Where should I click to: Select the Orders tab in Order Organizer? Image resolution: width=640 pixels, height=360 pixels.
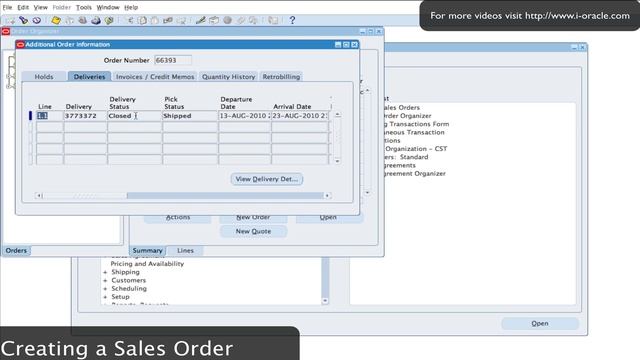pos(16,250)
